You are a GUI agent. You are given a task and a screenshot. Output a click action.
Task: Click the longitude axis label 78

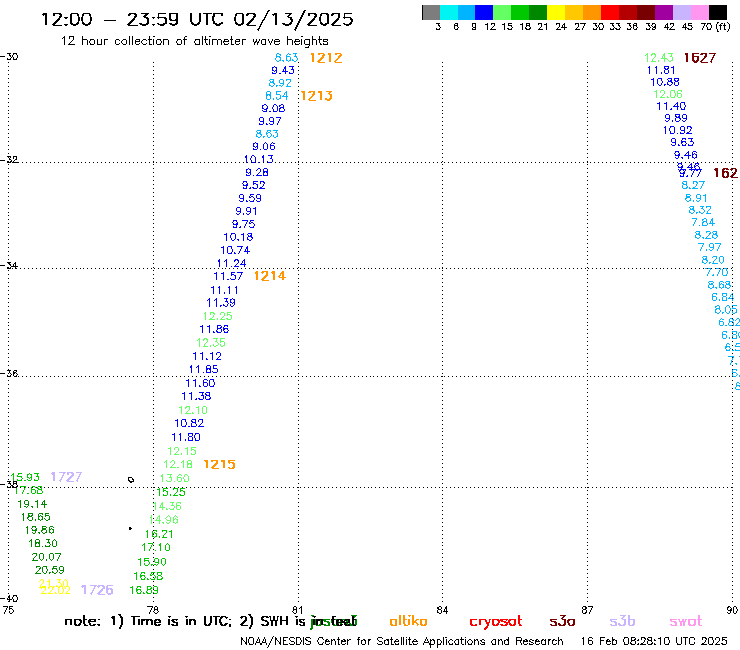152,610
